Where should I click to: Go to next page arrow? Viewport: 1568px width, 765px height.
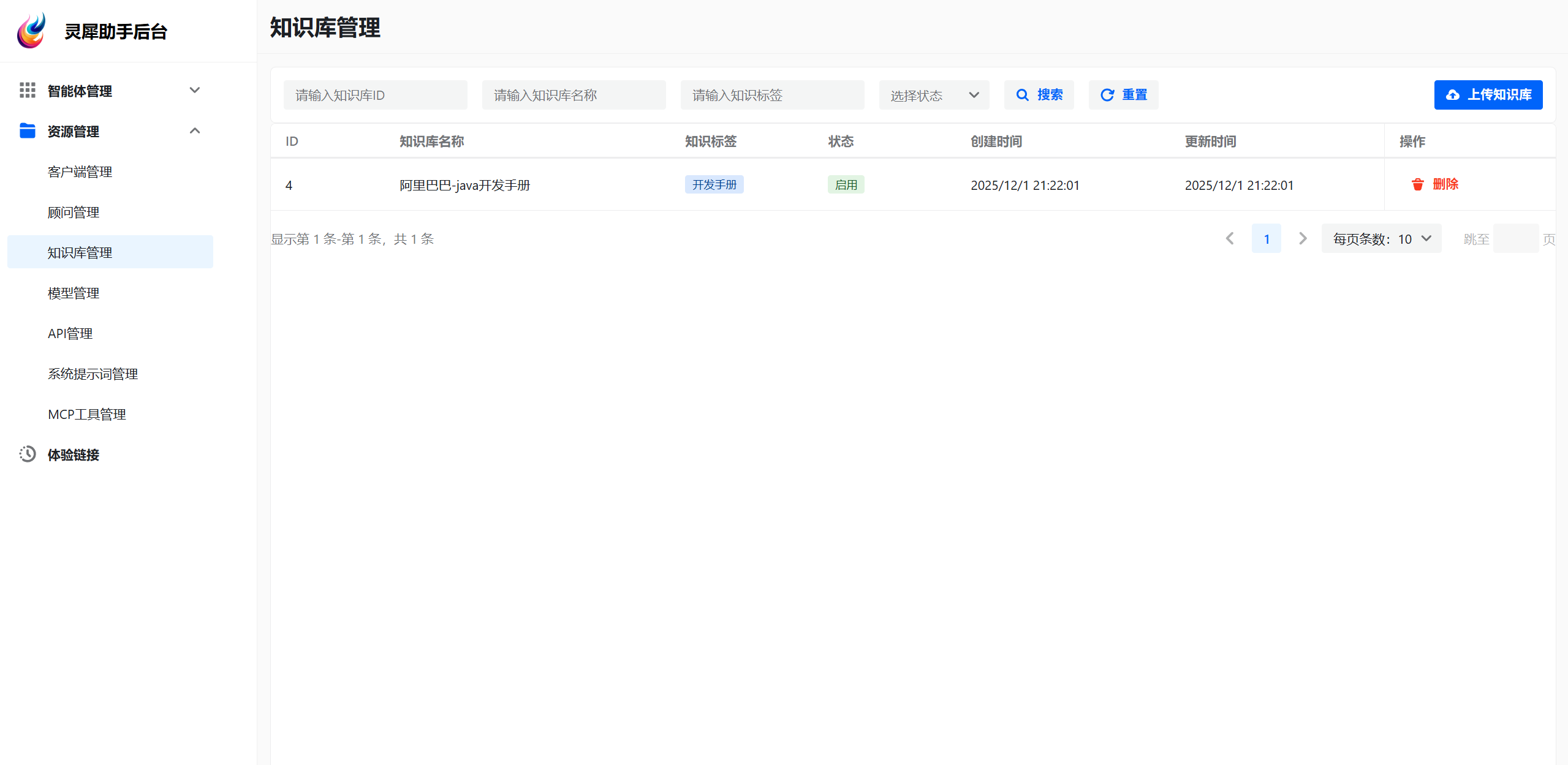[x=1303, y=239]
